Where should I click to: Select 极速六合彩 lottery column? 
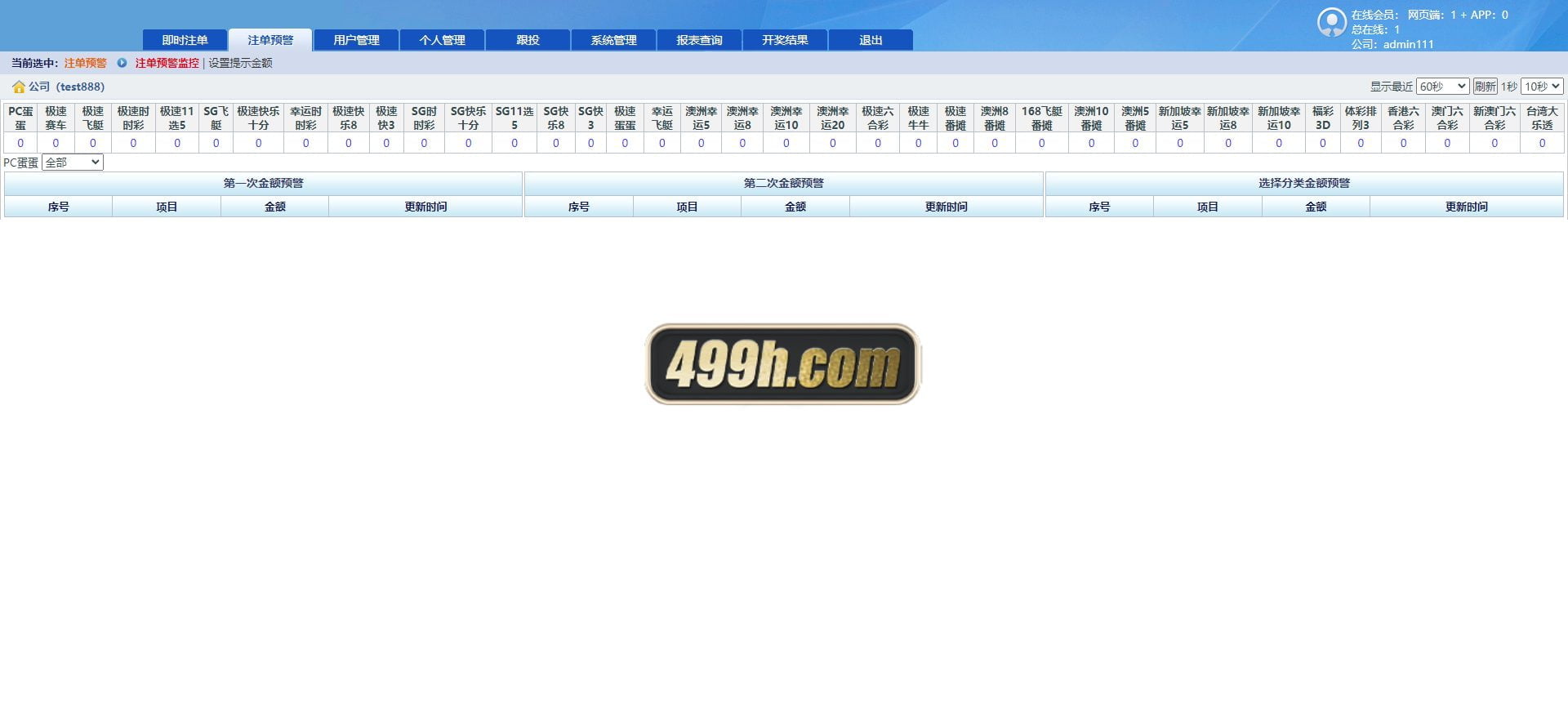(x=878, y=118)
